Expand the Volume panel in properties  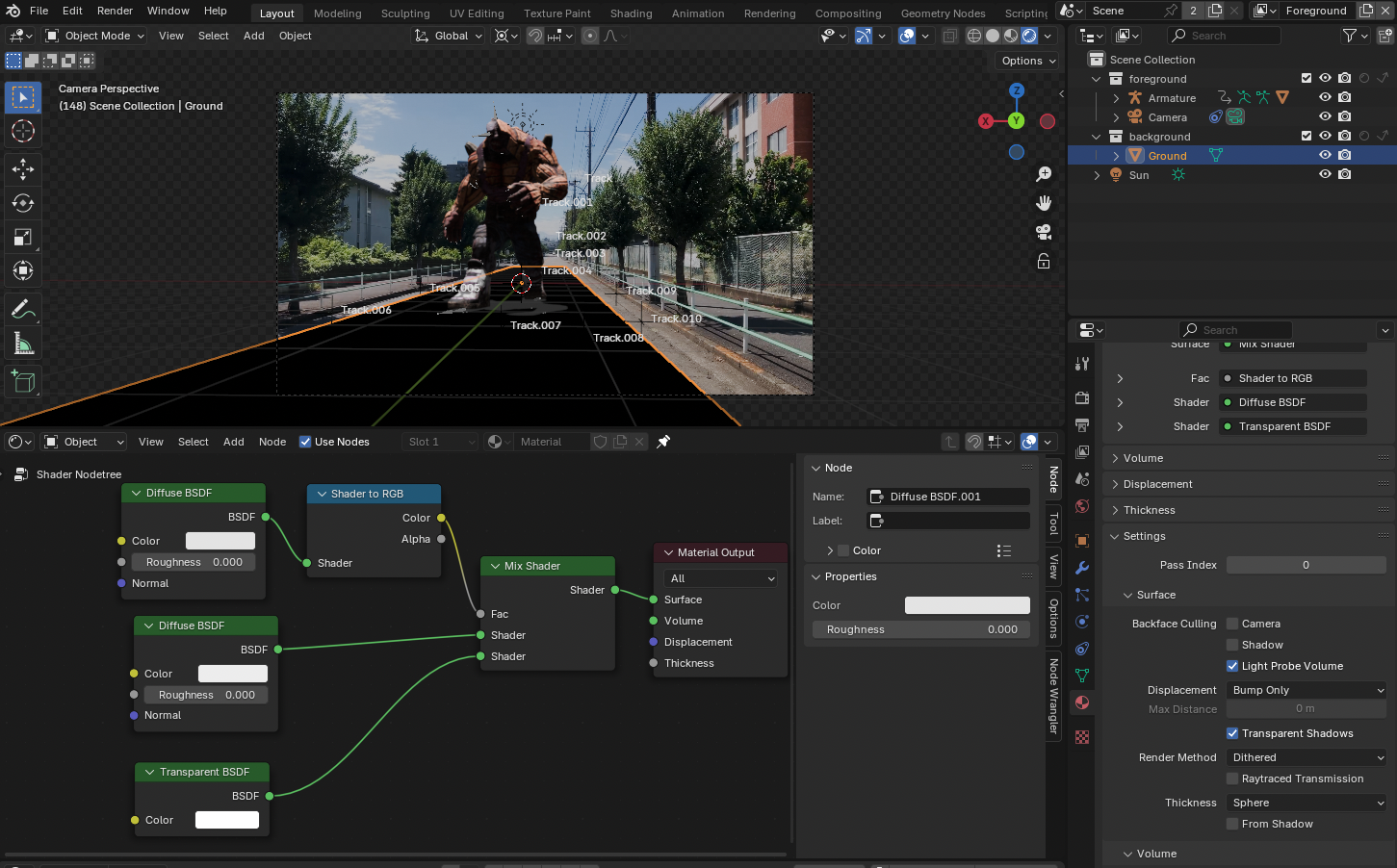click(1143, 458)
